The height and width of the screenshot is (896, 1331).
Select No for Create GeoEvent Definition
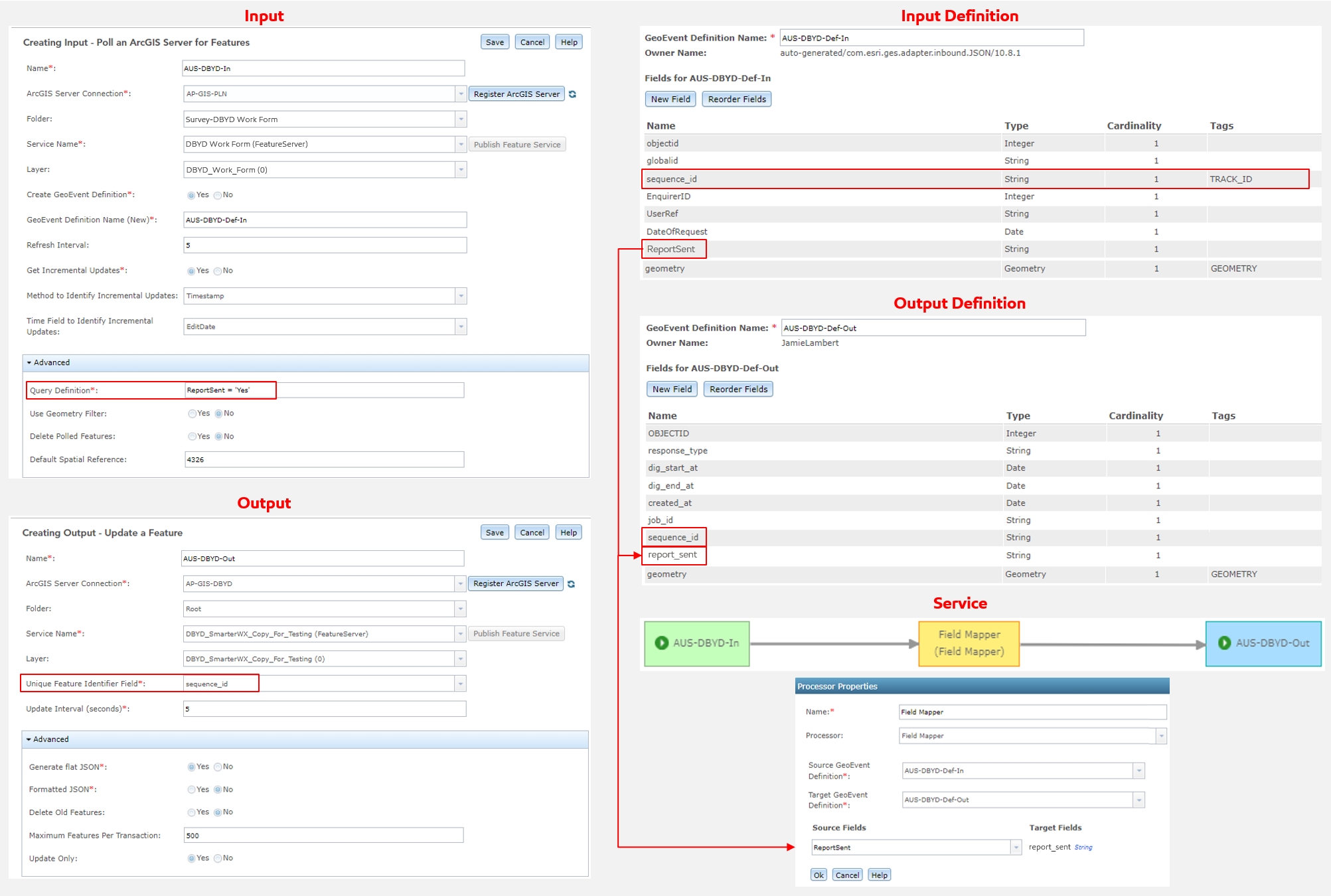point(218,195)
